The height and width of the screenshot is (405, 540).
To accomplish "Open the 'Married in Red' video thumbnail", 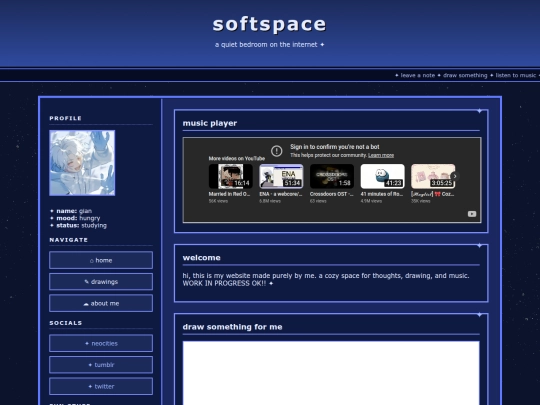I will pos(230,176).
